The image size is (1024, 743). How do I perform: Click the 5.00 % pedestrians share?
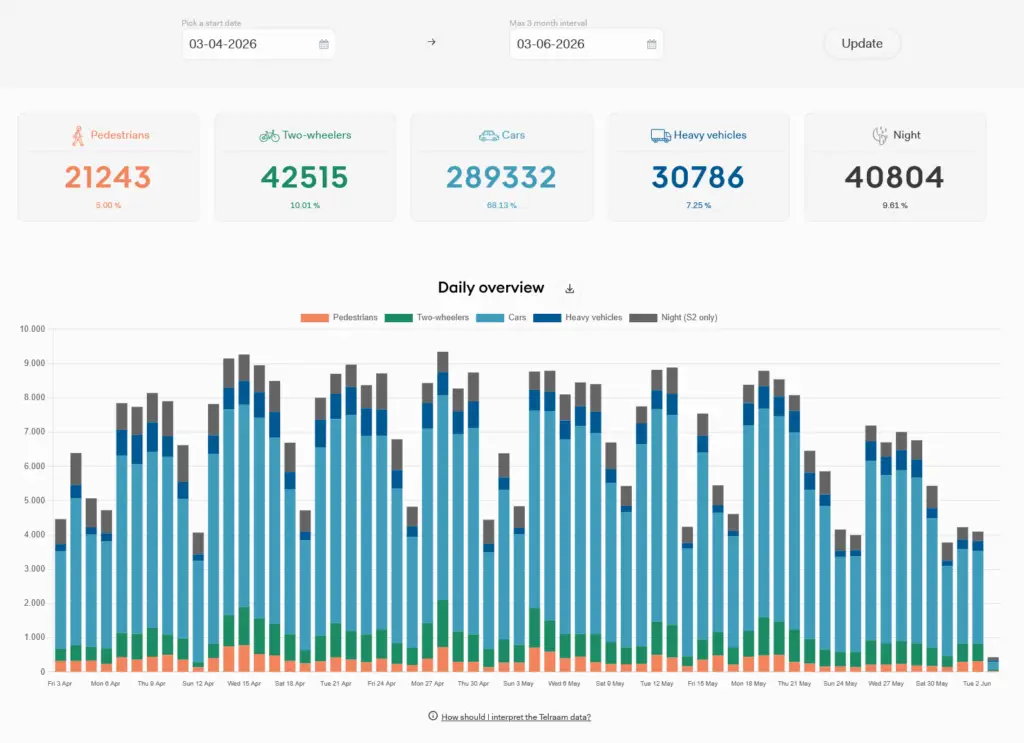pos(108,205)
